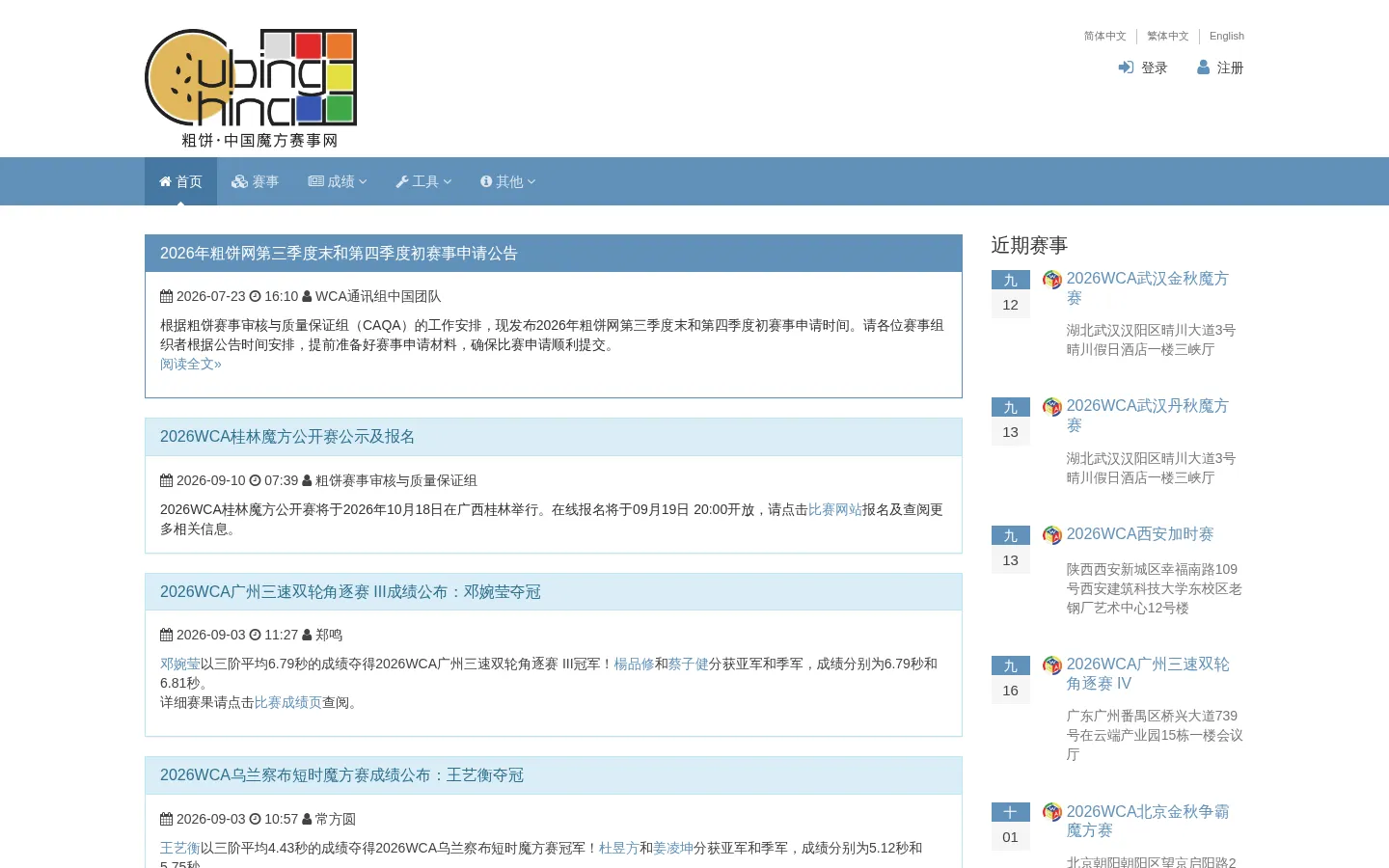Click the date badge 九 16
Screen dimensions: 1389x868
tap(1011, 679)
